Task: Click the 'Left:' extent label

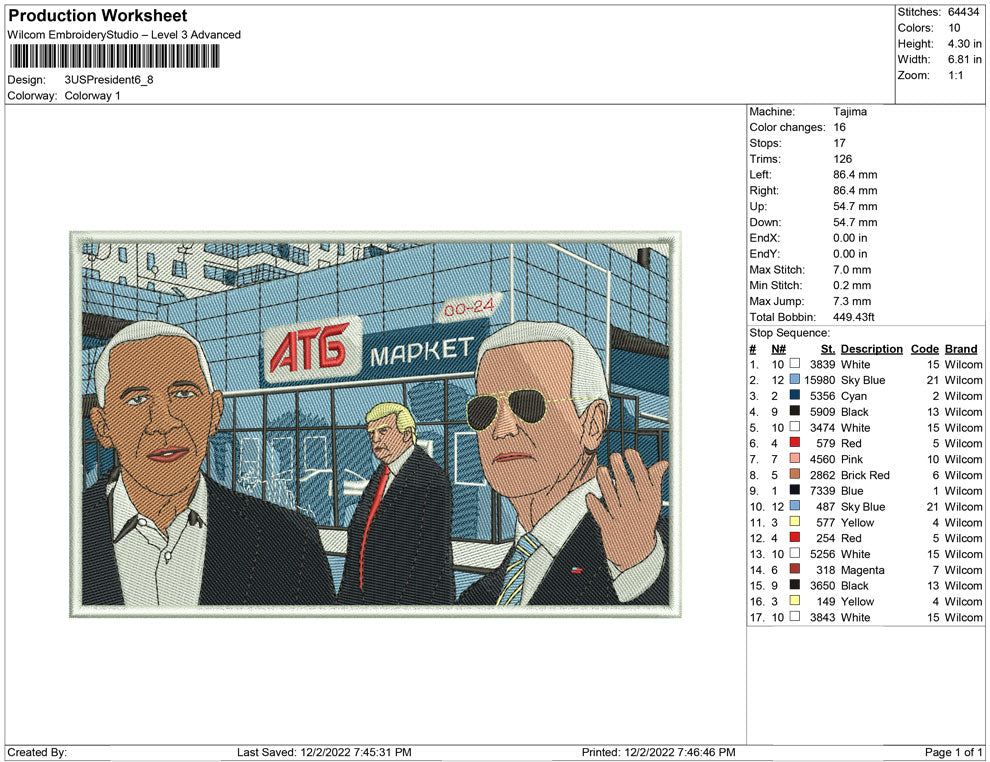Action: (760, 175)
